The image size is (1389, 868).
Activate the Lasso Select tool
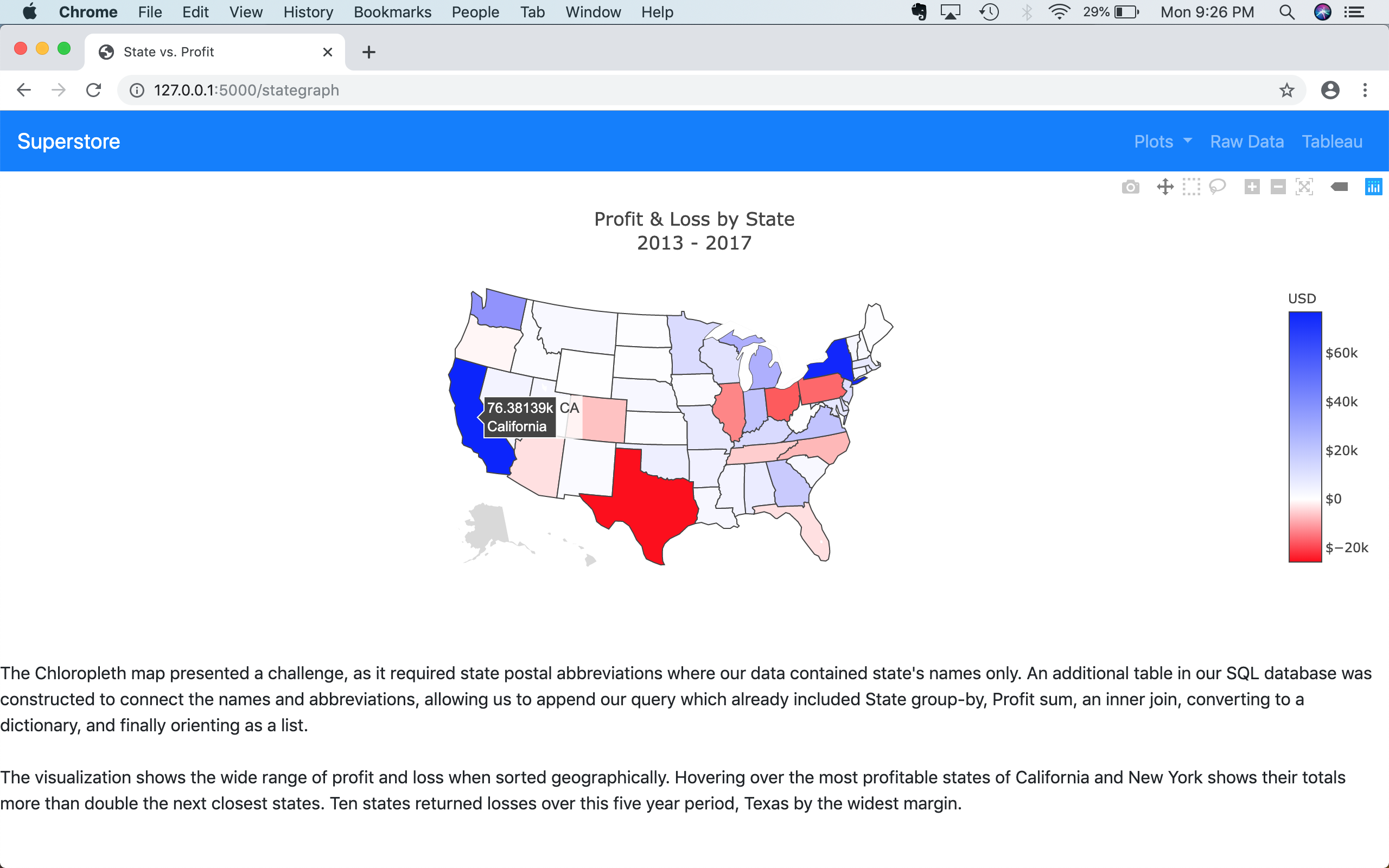[x=1217, y=187]
